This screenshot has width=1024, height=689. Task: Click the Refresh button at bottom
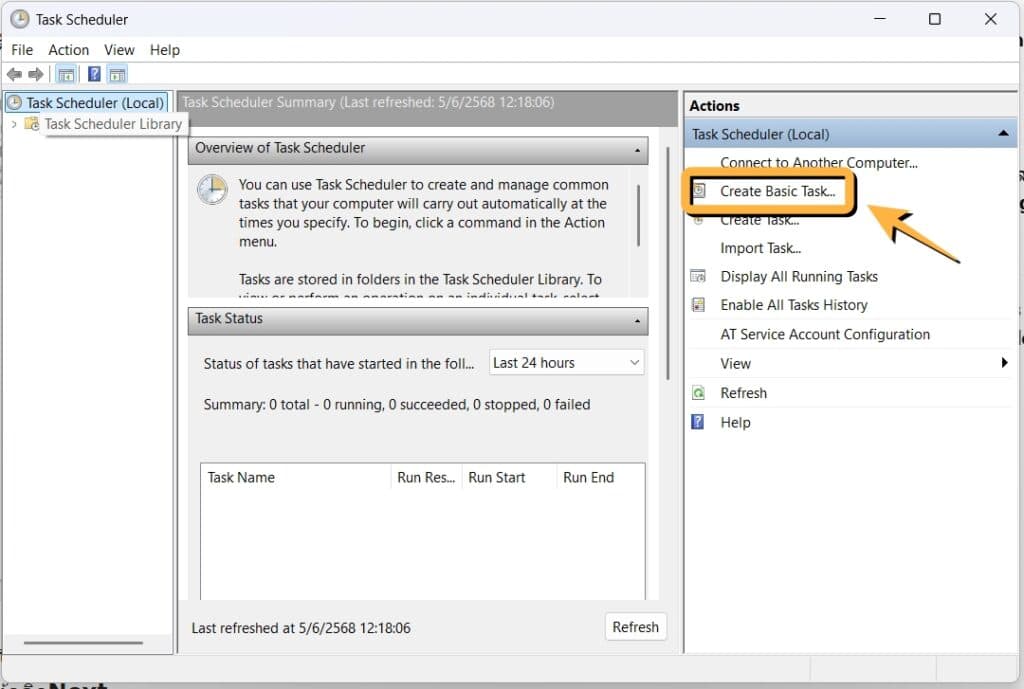(x=635, y=627)
